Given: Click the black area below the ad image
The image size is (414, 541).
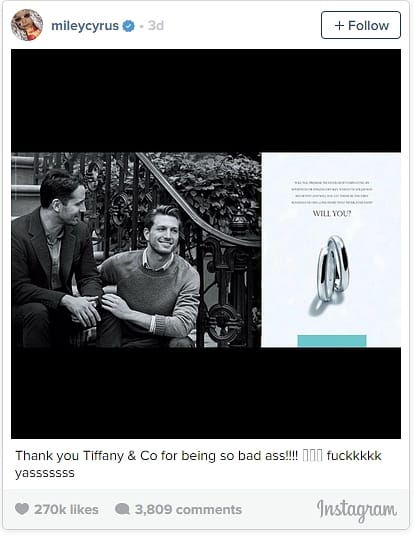Looking at the screenshot, I should point(206,393).
